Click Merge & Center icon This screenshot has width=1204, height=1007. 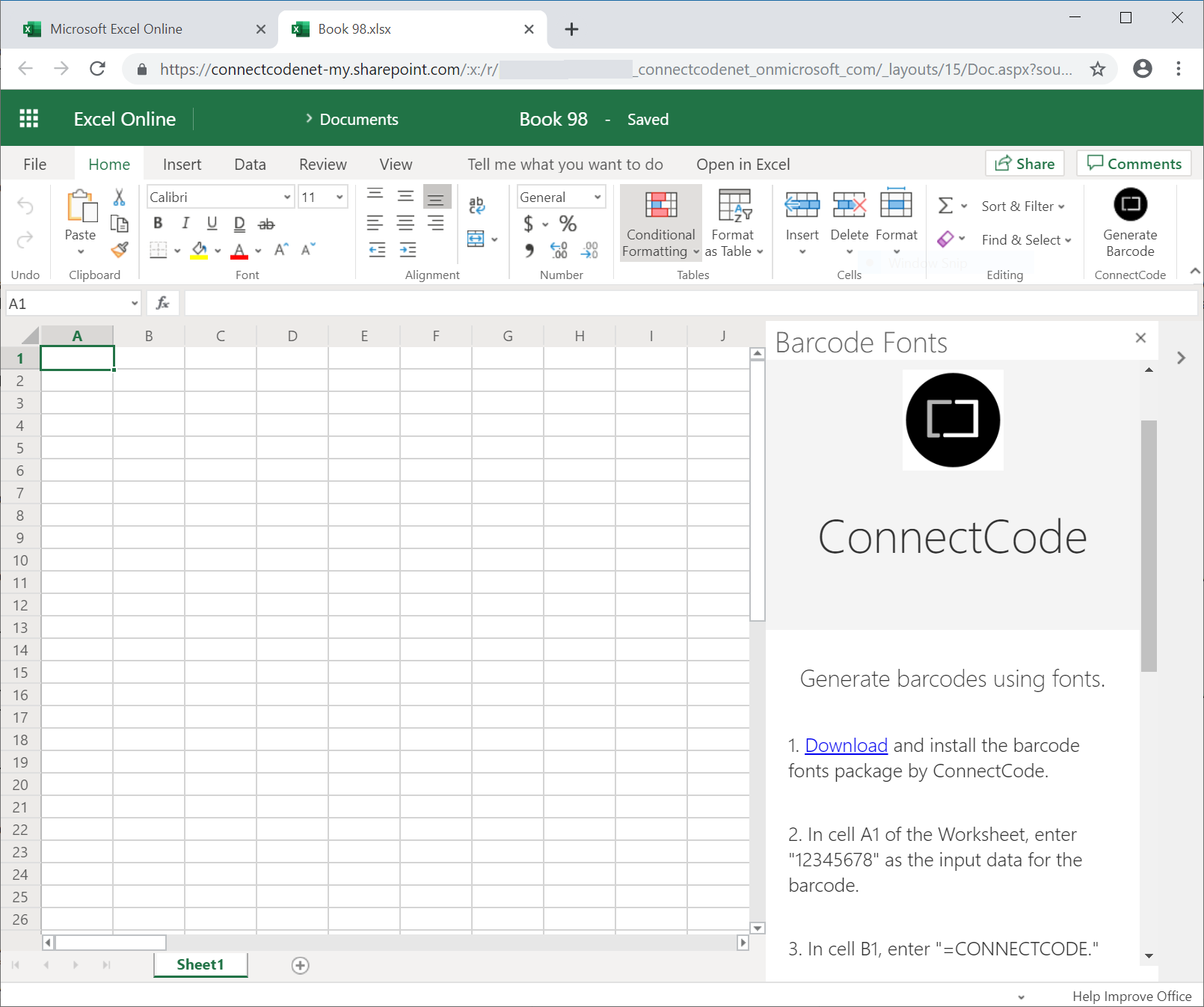pos(476,239)
